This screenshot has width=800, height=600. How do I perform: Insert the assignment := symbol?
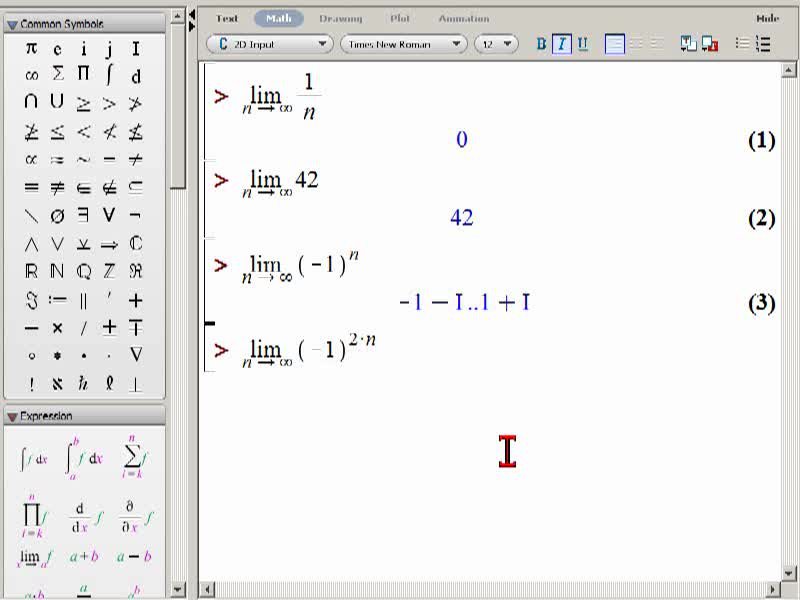click(57, 300)
